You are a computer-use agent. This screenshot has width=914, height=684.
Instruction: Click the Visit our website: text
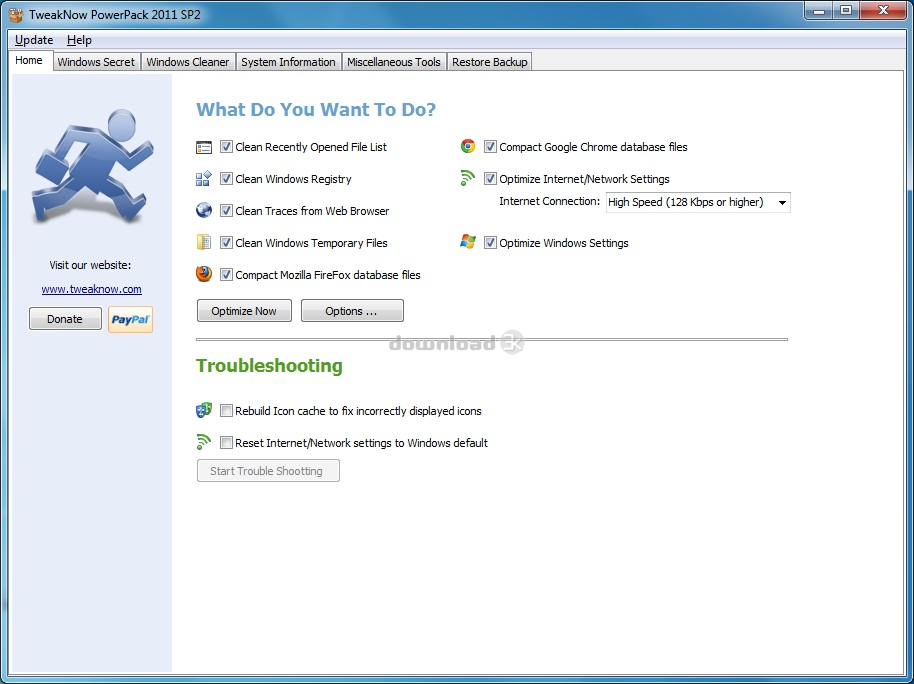pyautogui.click(x=90, y=265)
